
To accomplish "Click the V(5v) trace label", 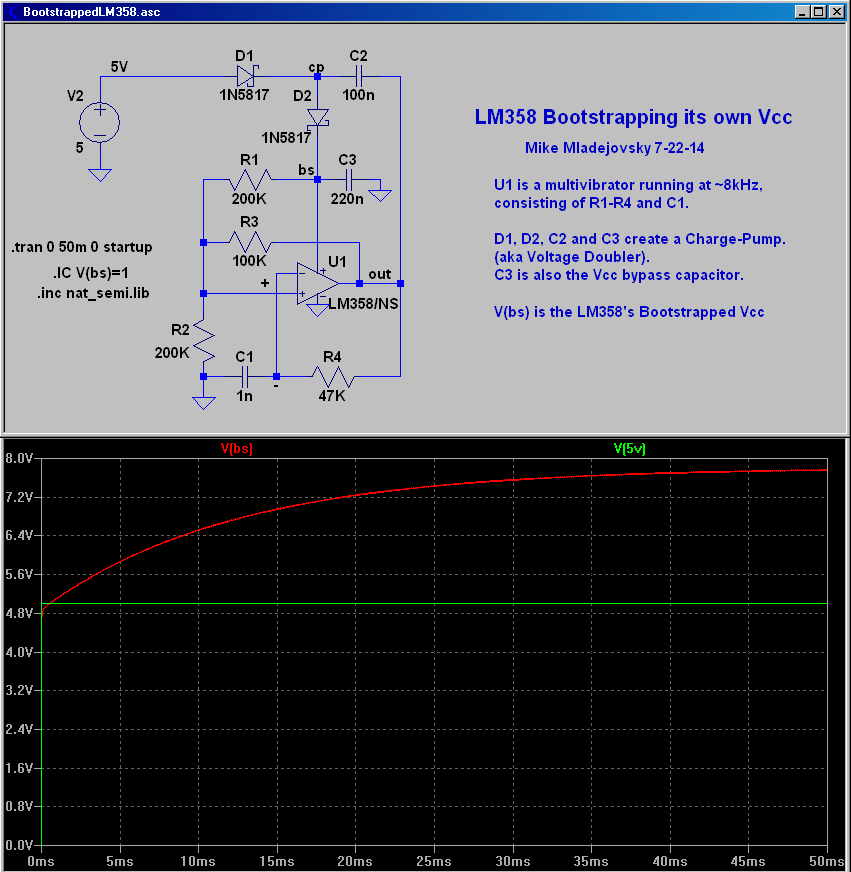I will click(x=629, y=448).
